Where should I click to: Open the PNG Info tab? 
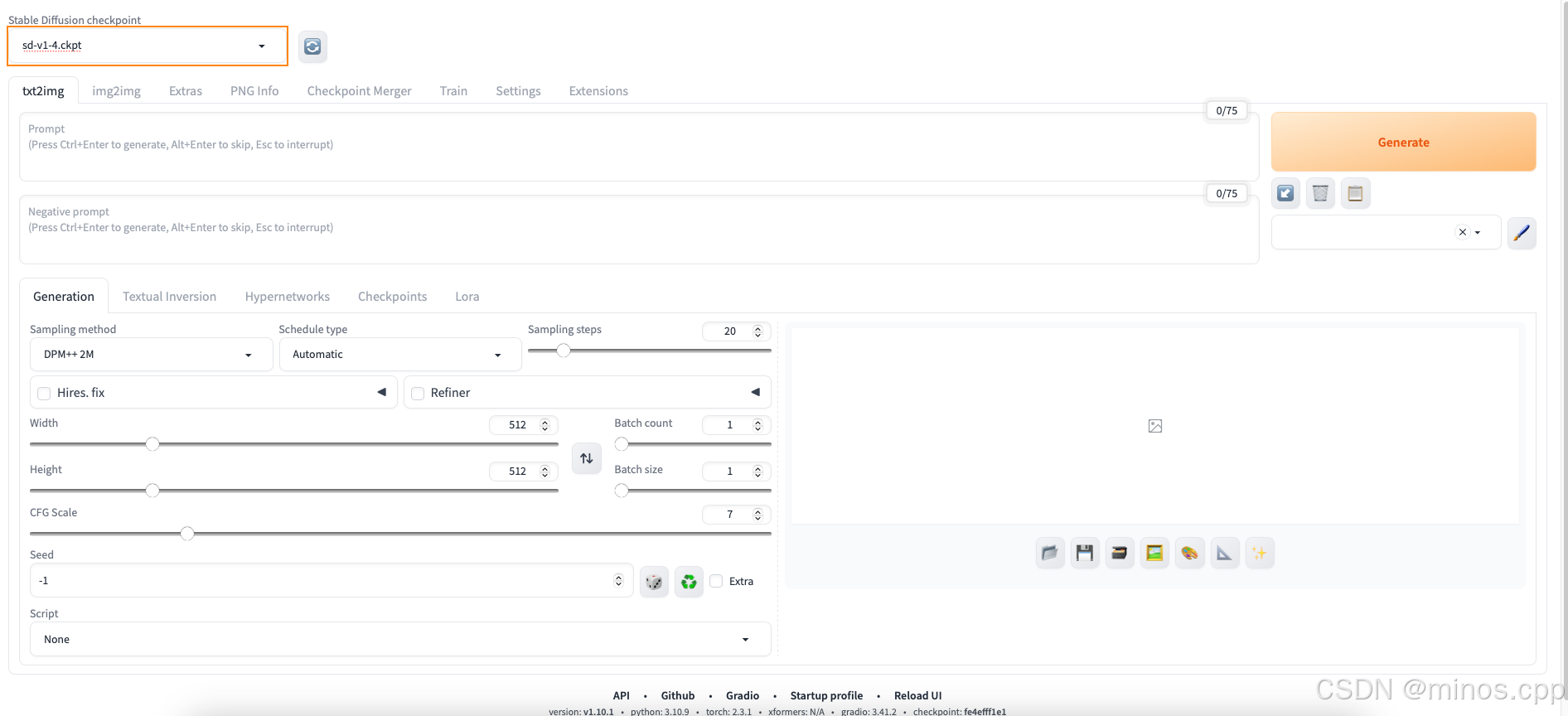[x=254, y=91]
